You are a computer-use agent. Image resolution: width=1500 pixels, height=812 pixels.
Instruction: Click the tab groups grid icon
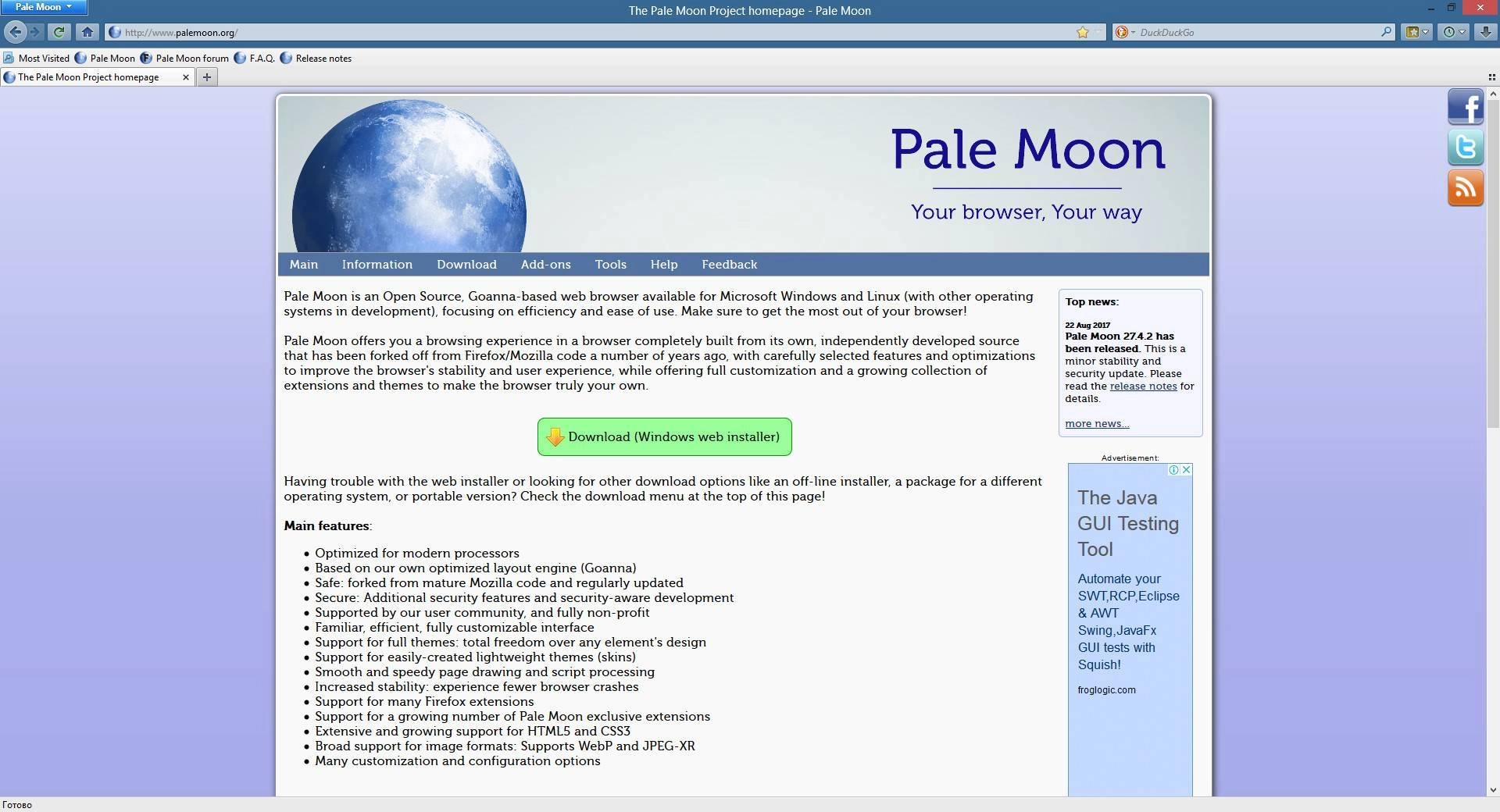(1491, 77)
